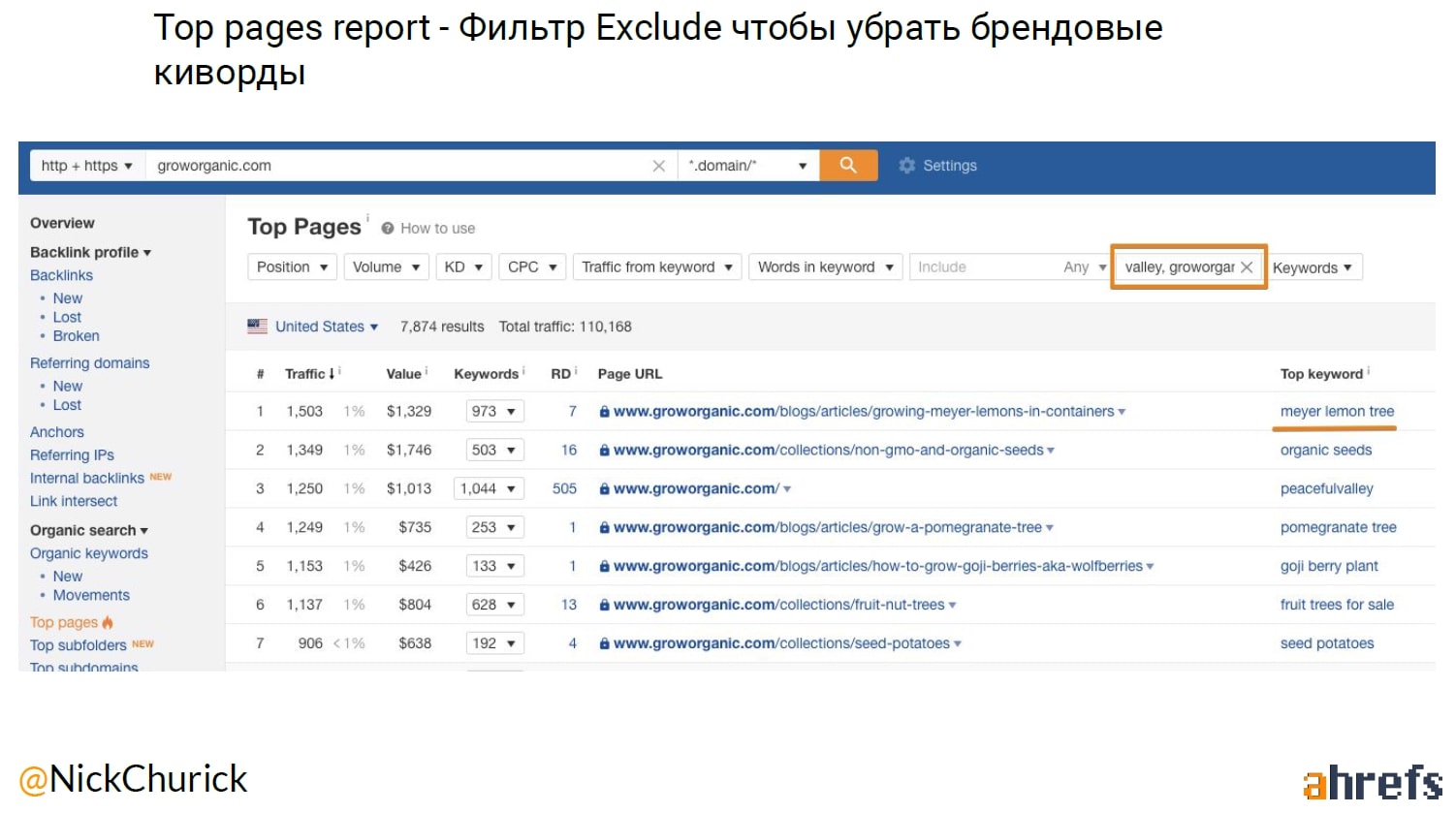Click the info icon next to Top keyword
This screenshot has width=1456, height=813.
click(x=1369, y=371)
